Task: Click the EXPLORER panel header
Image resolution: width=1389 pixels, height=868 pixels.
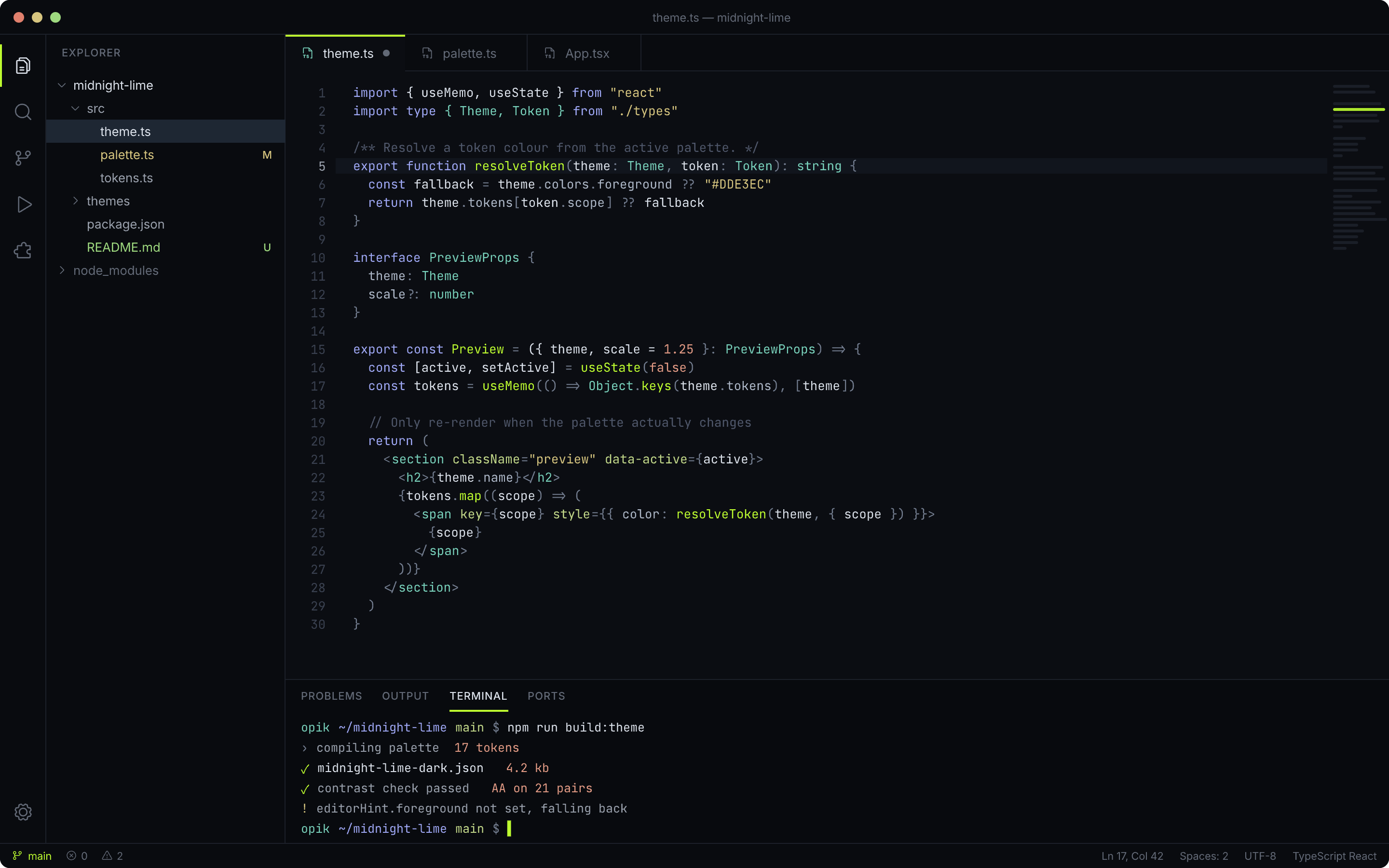Action: (91, 53)
